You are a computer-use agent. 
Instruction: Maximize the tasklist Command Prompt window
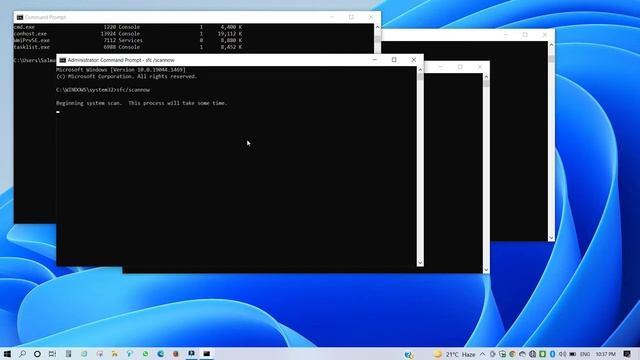tap(351, 17)
